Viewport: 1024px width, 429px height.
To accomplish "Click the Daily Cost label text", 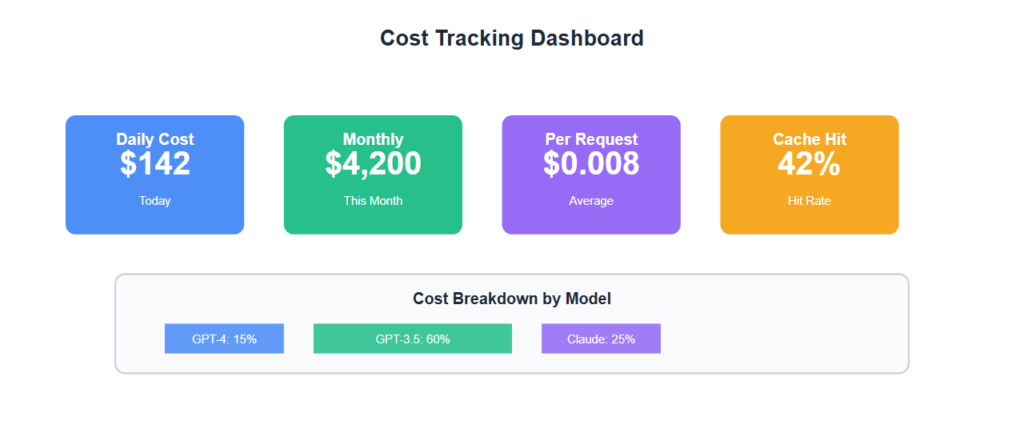I will (155, 140).
